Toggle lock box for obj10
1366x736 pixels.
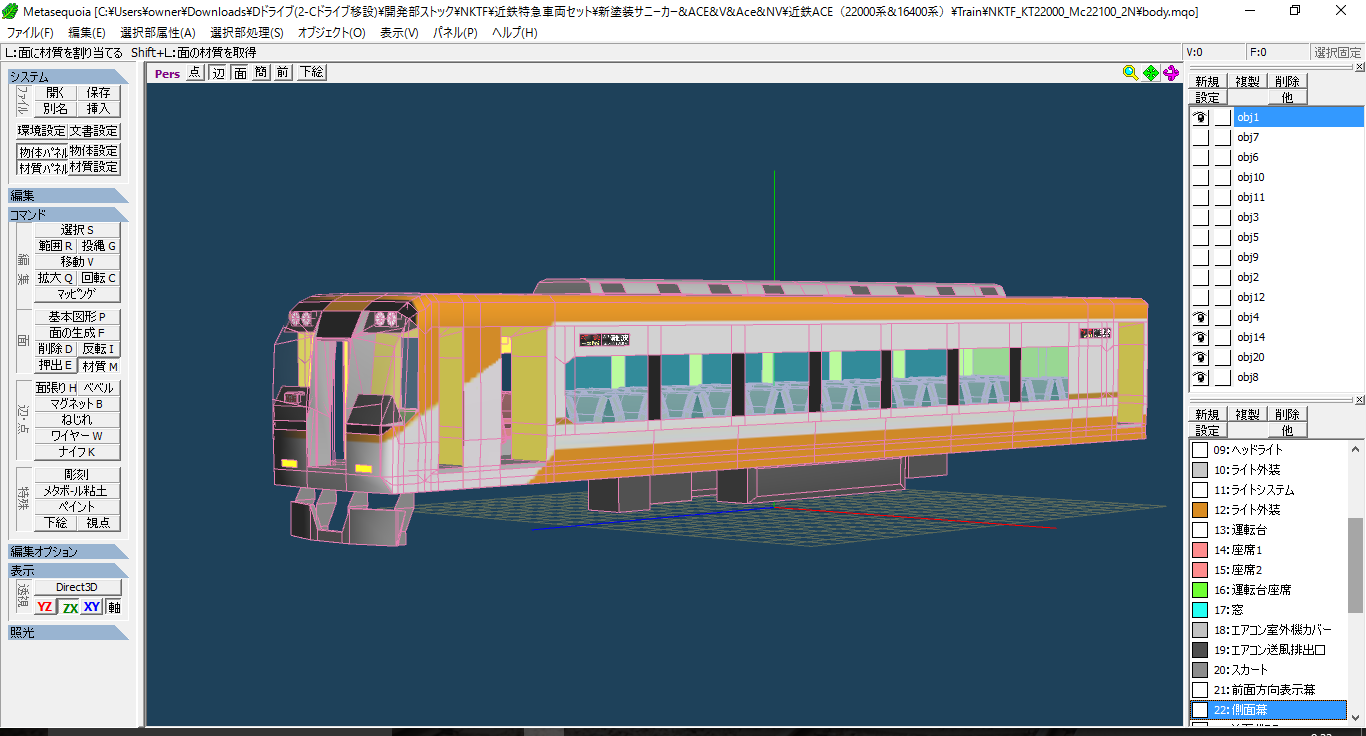point(1222,177)
